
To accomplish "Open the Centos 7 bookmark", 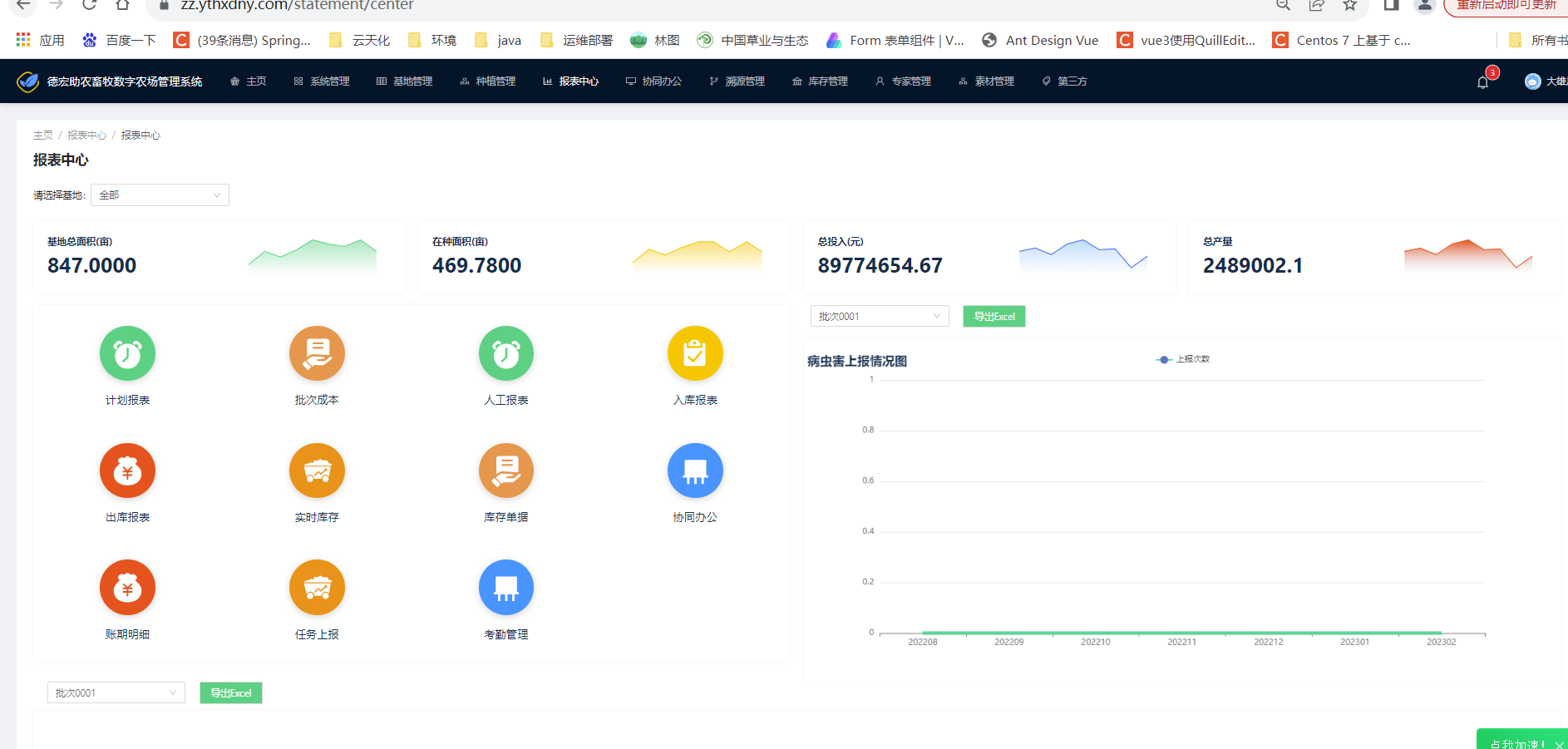I will tap(1341, 40).
